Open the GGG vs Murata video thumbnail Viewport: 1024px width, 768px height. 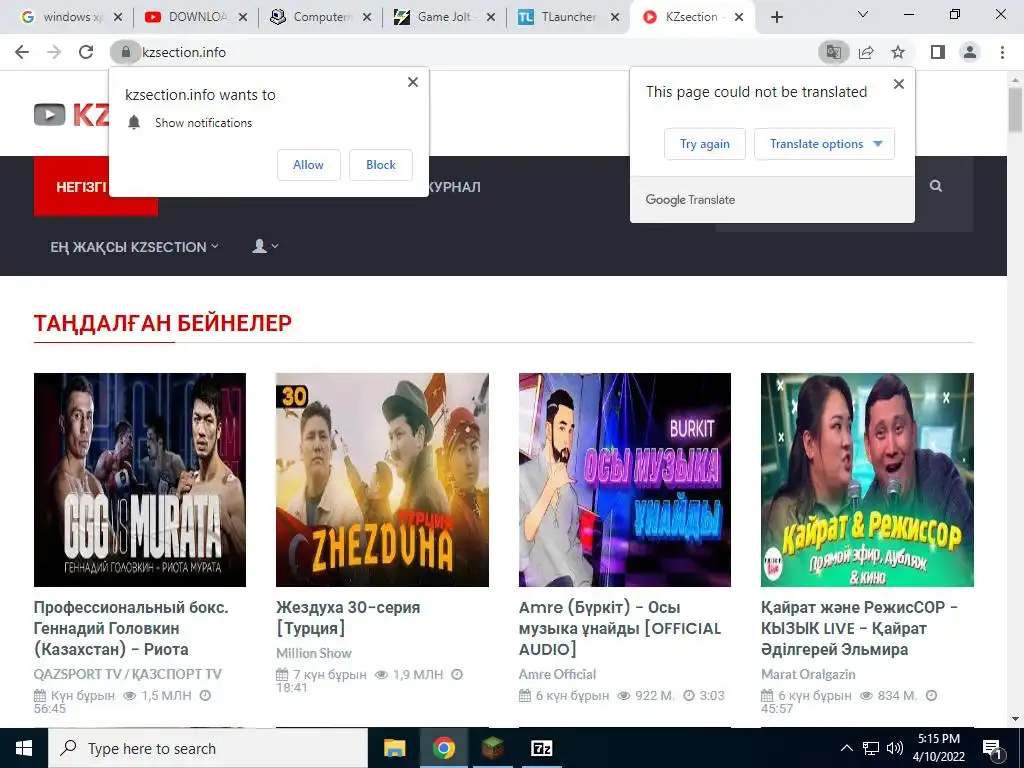click(x=140, y=480)
